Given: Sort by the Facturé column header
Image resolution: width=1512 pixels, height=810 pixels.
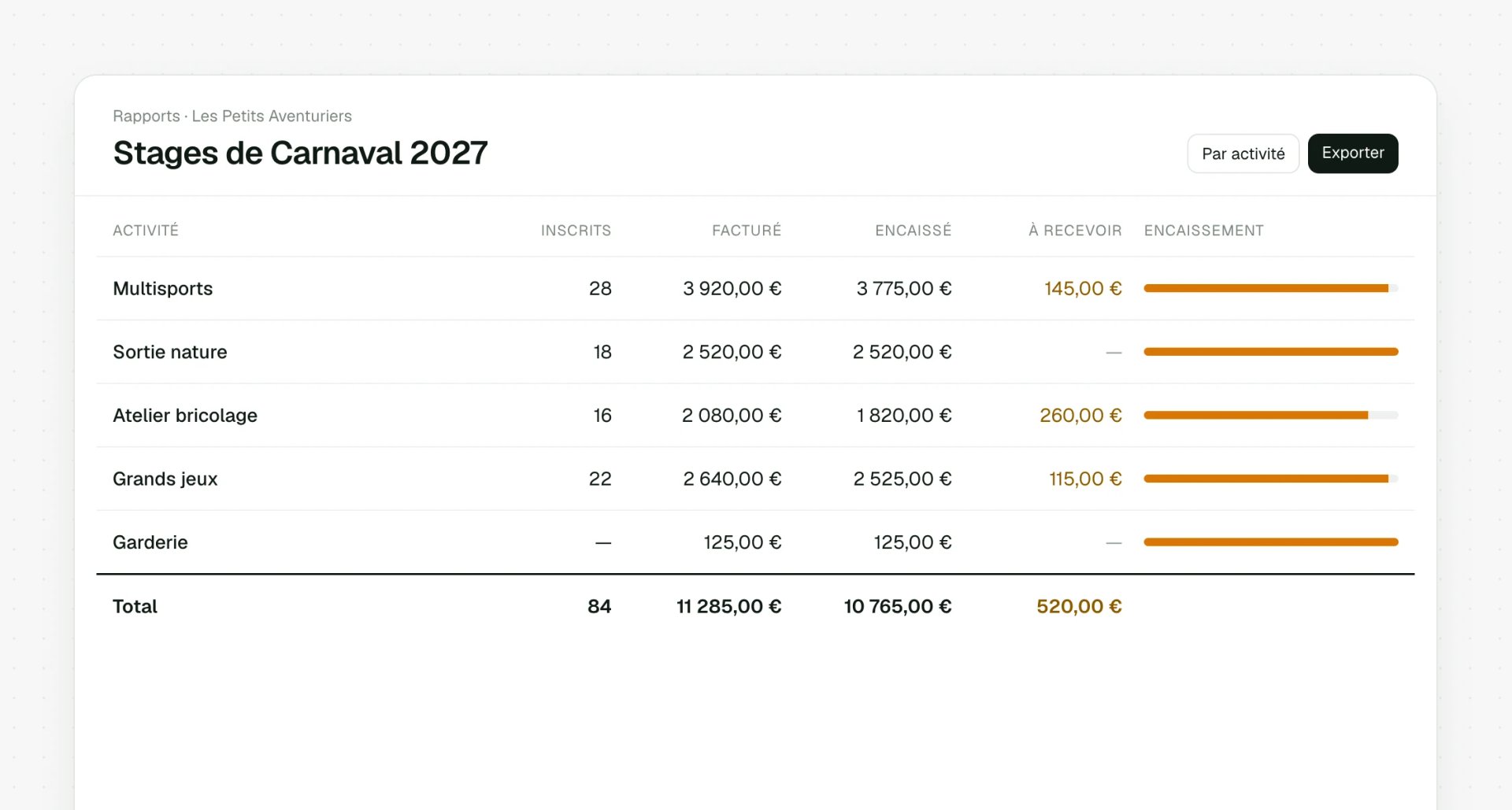Looking at the screenshot, I should pyautogui.click(x=747, y=231).
